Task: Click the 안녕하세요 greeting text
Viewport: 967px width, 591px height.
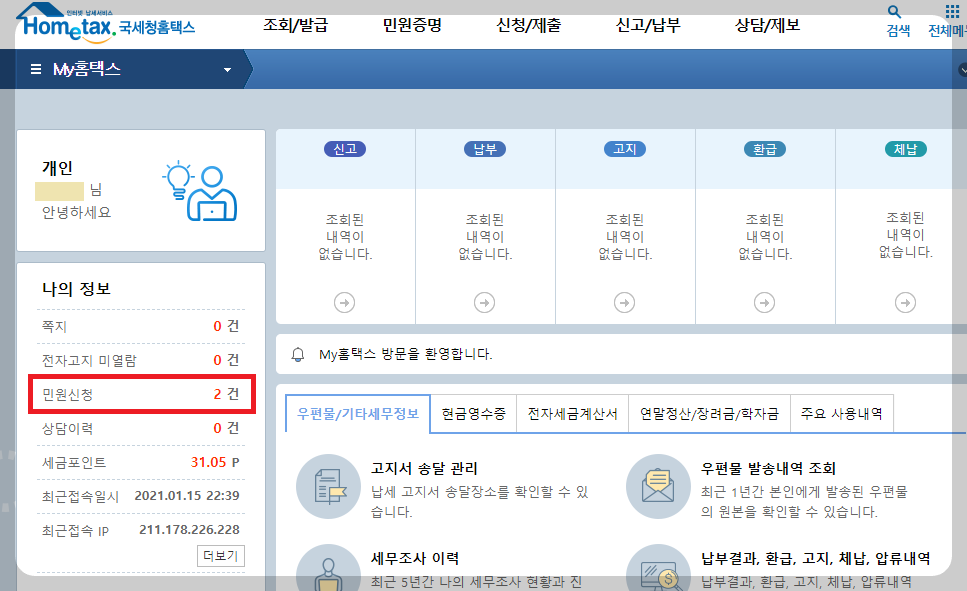Action: coord(76,212)
